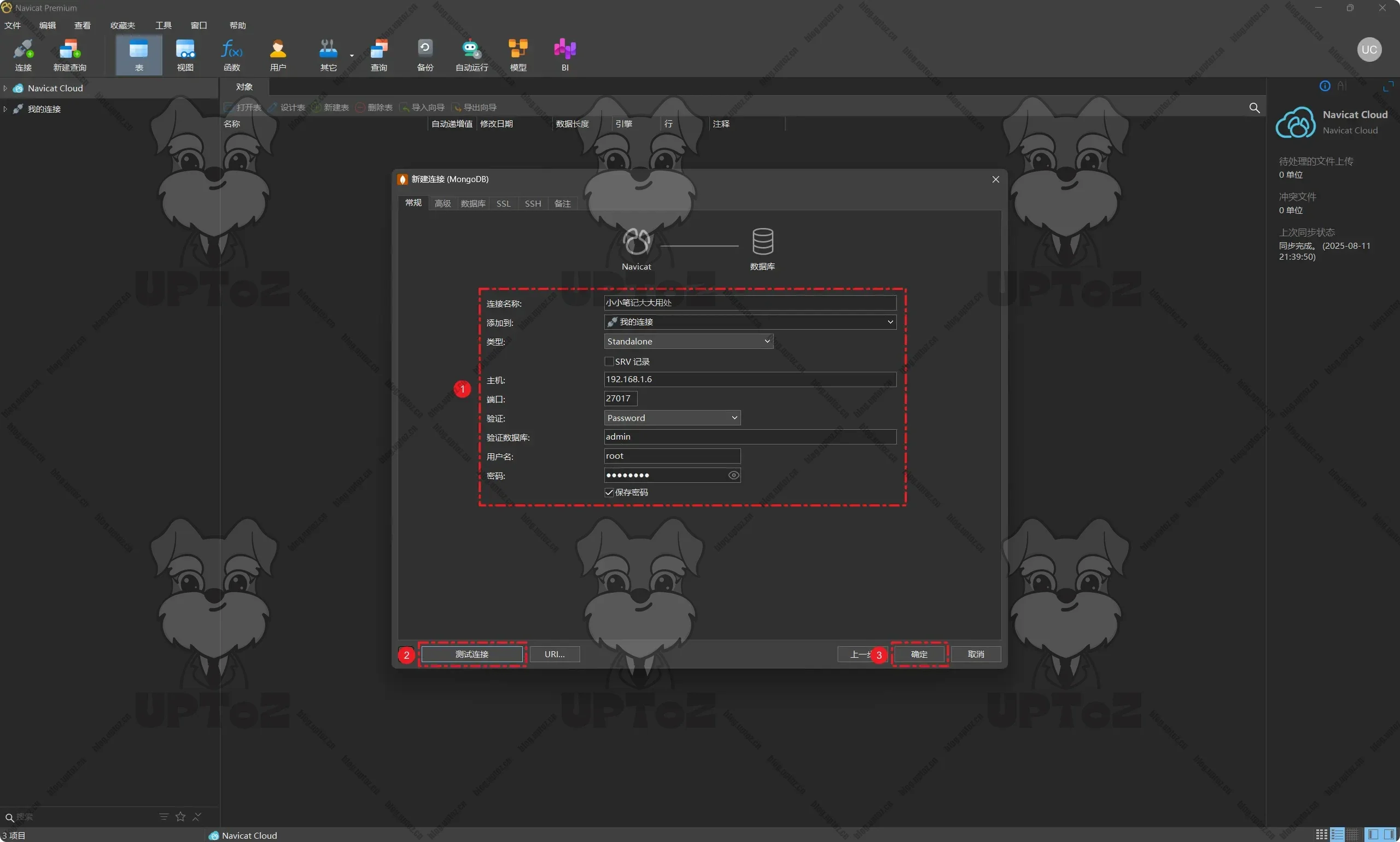
Task: Switch to the SSH tab
Action: coord(533,203)
